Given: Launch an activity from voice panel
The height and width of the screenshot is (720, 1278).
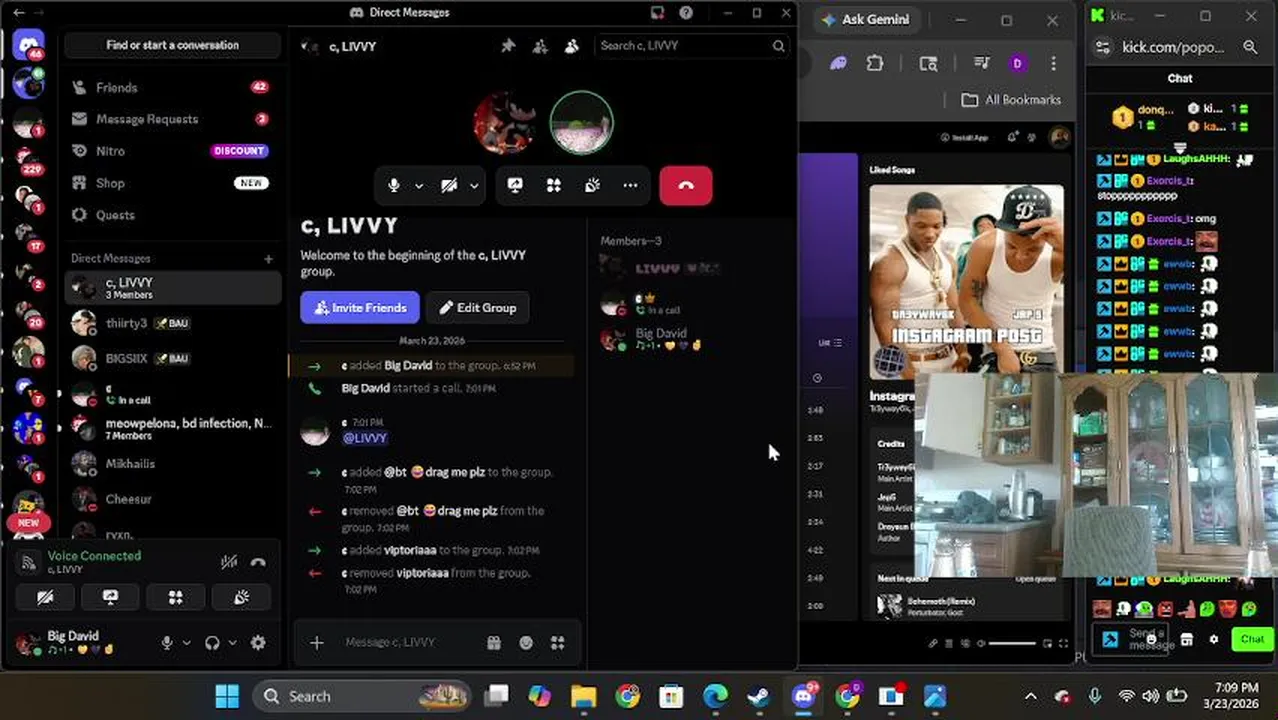Looking at the screenshot, I should (x=175, y=597).
